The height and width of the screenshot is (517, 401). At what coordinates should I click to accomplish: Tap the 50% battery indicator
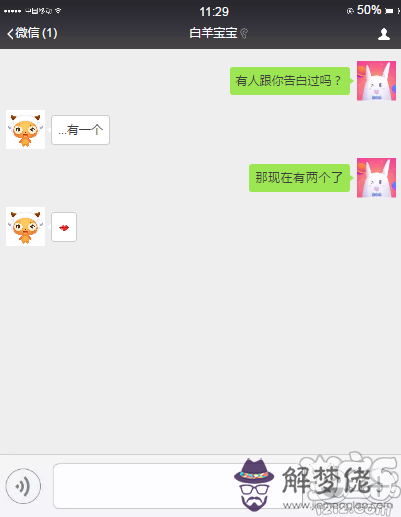pos(369,10)
